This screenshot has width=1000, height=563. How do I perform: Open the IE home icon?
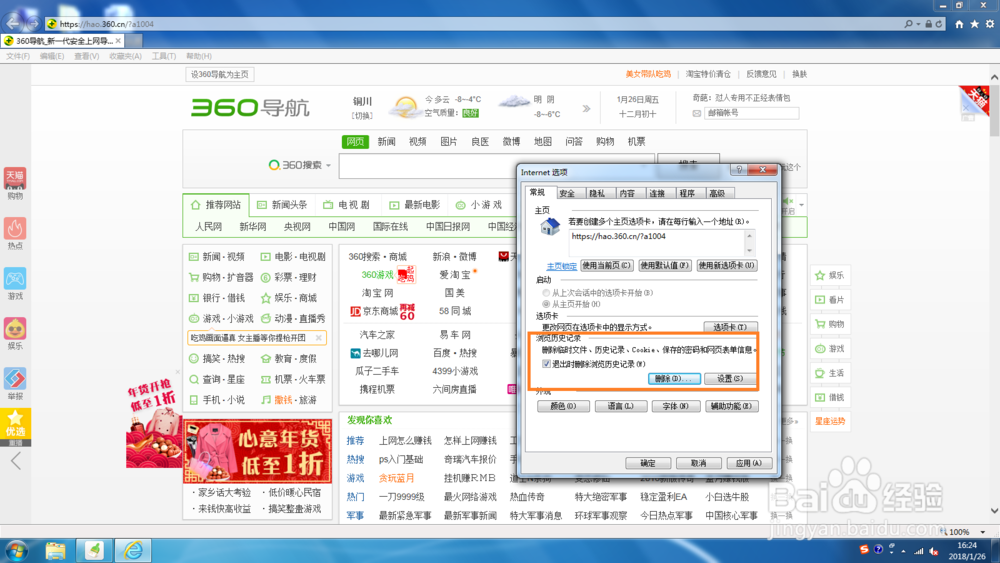pos(959,24)
